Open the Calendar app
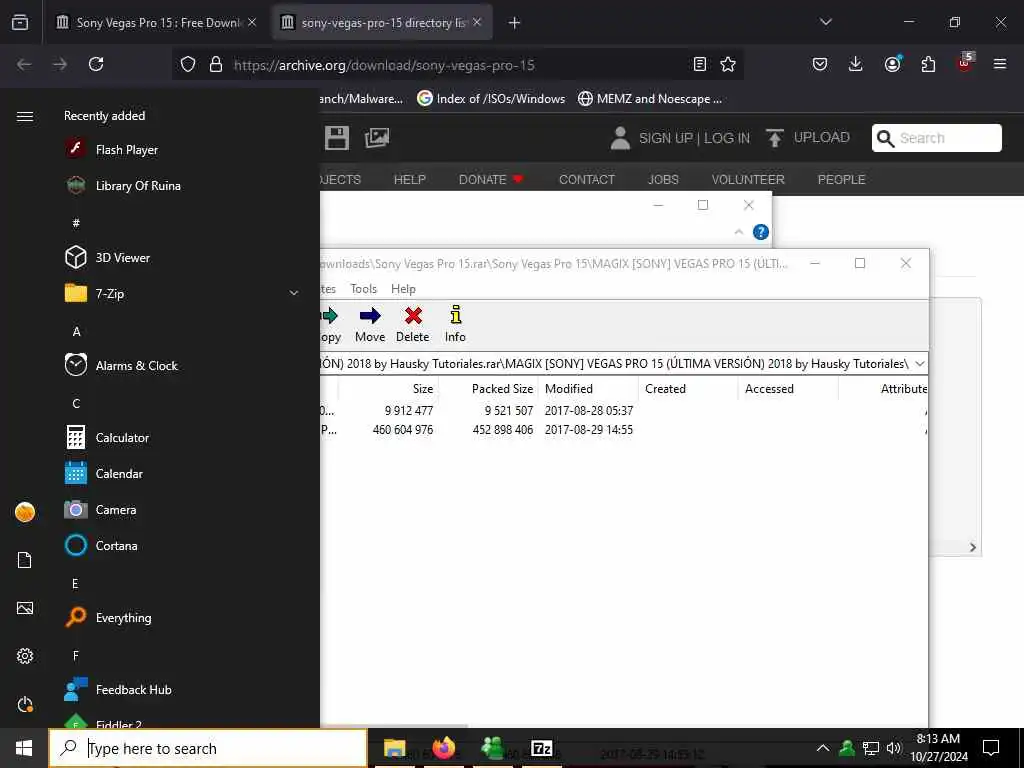Screen dimensions: 1024x768 [x=104, y=473]
